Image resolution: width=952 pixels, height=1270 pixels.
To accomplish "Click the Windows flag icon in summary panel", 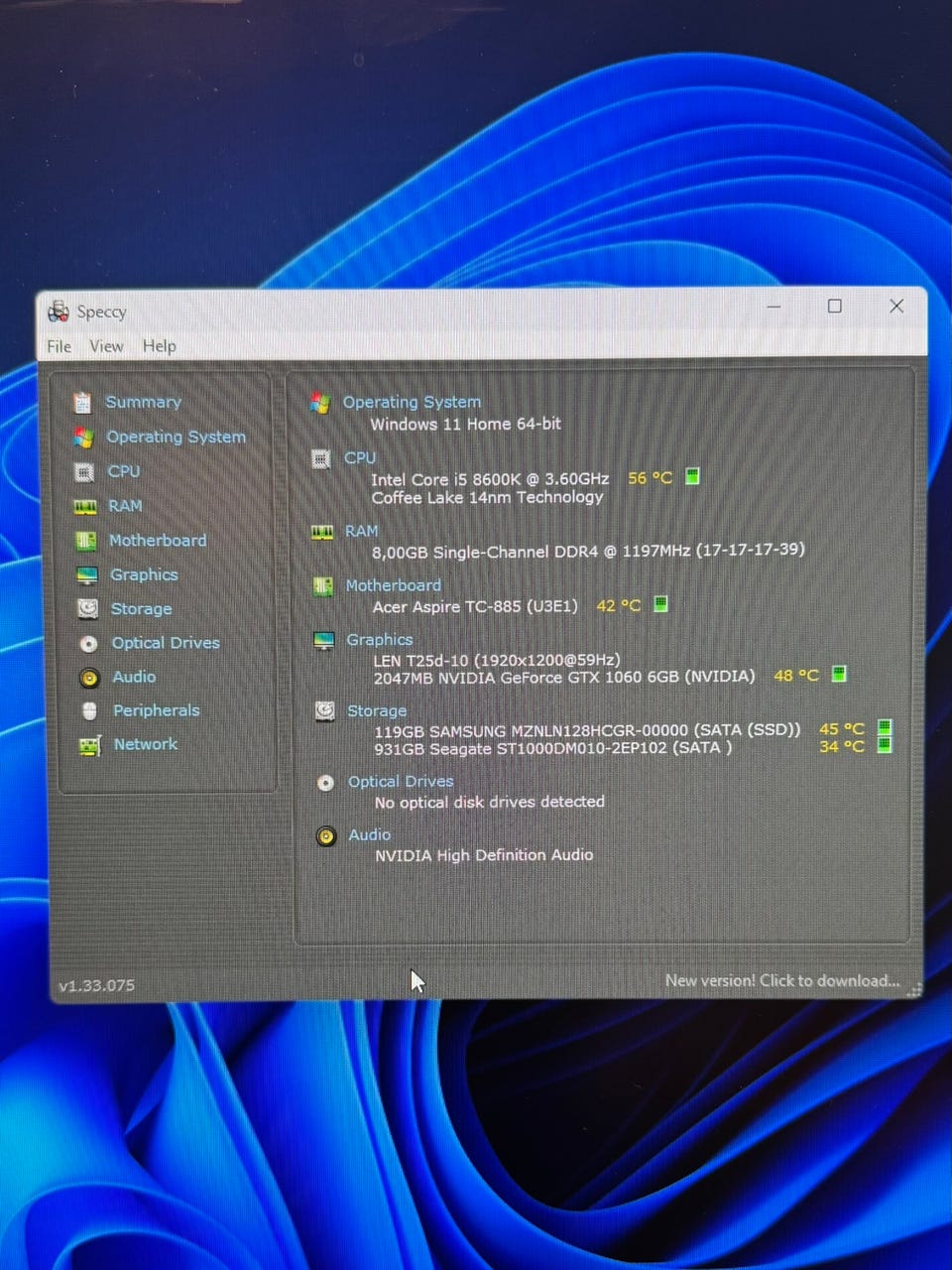I will pos(319,403).
